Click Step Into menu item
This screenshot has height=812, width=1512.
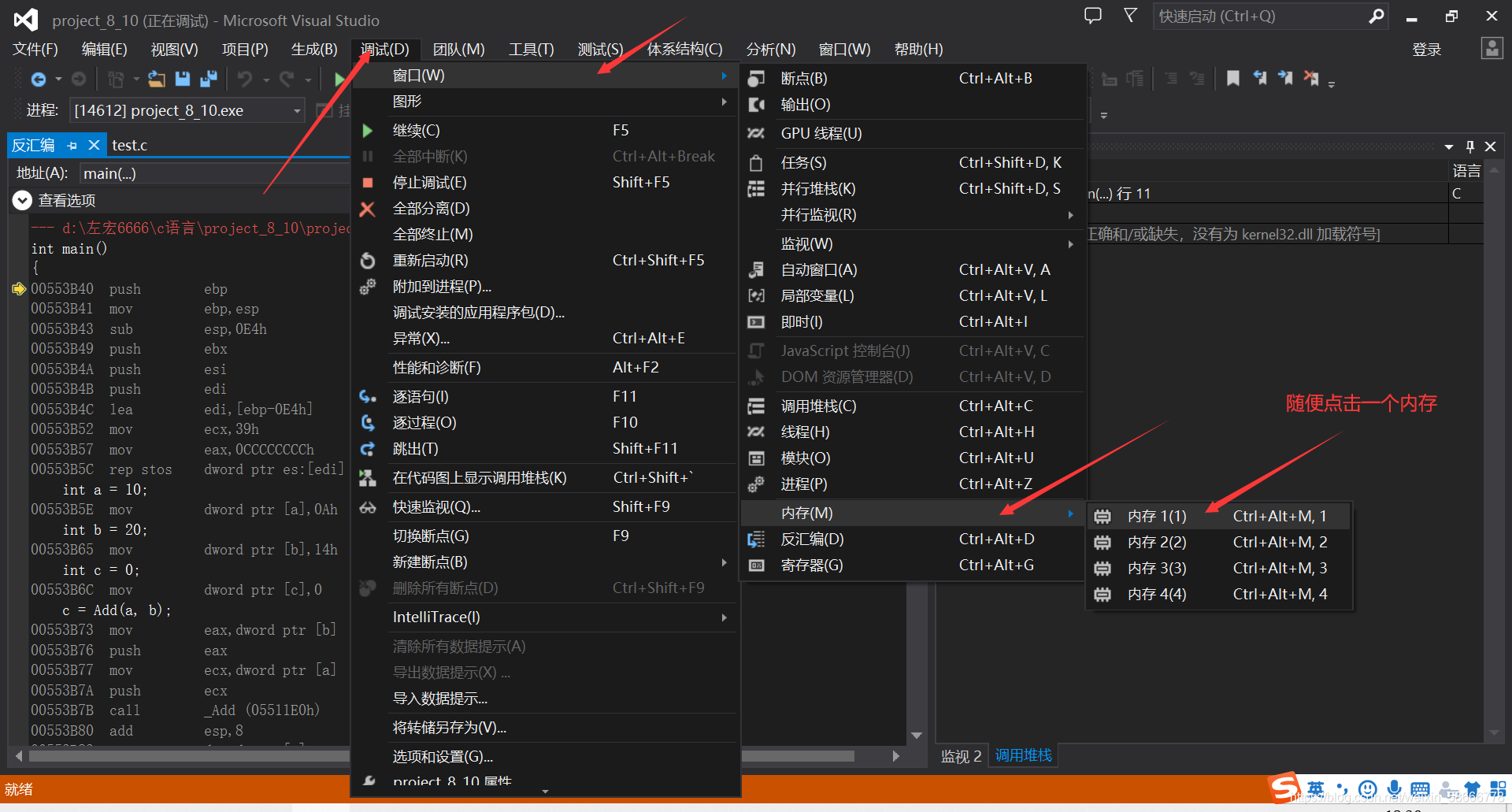544,396
